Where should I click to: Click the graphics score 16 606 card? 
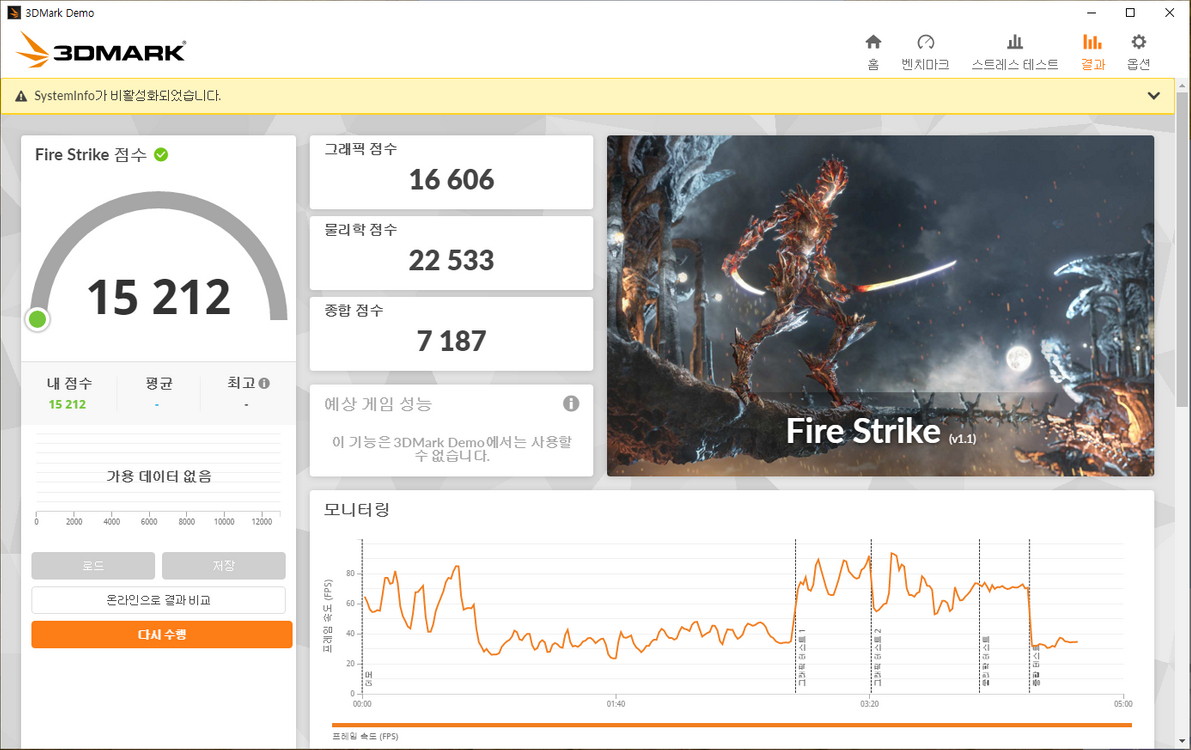(451, 172)
